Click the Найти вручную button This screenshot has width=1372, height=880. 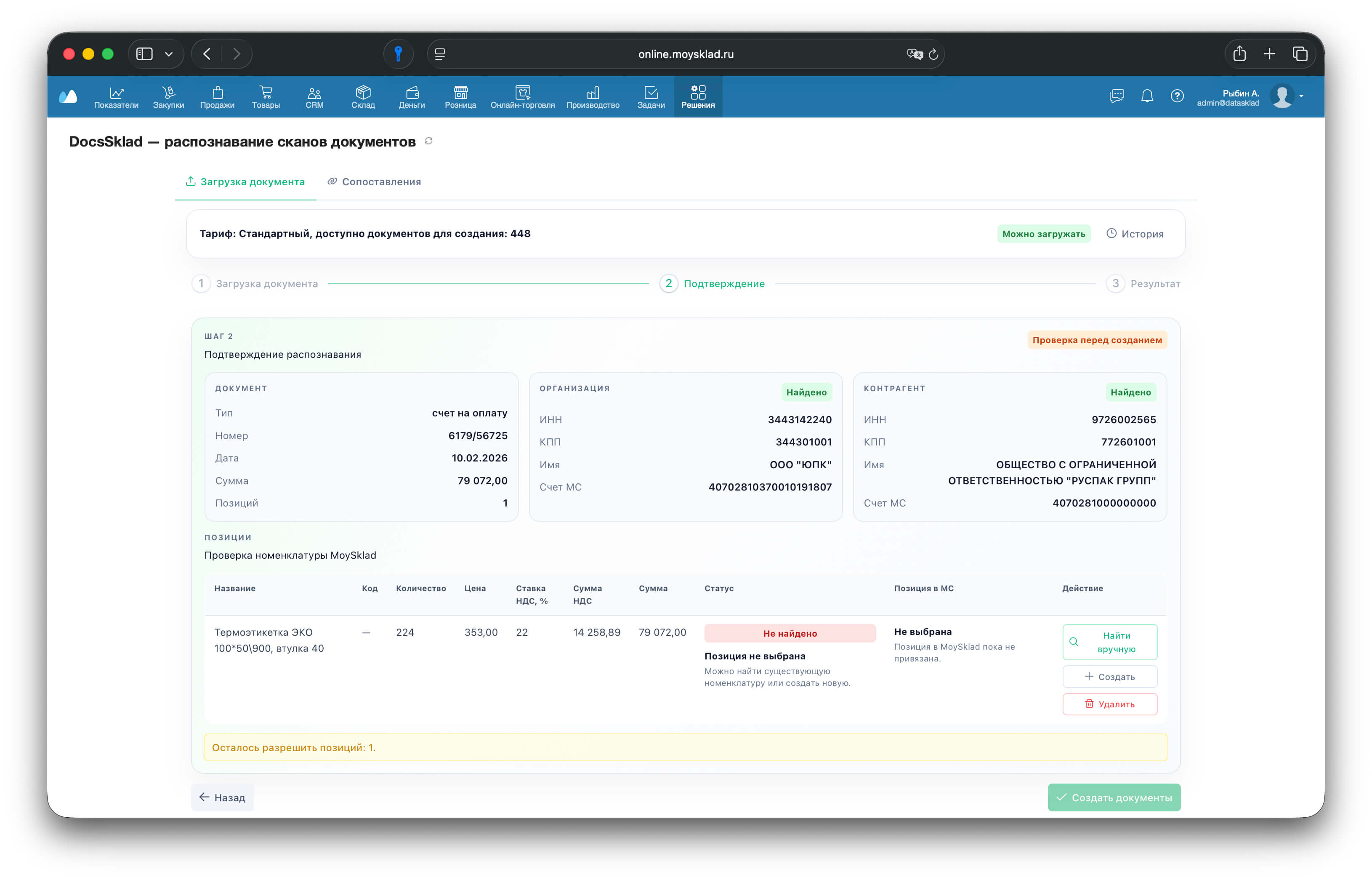pos(1110,642)
